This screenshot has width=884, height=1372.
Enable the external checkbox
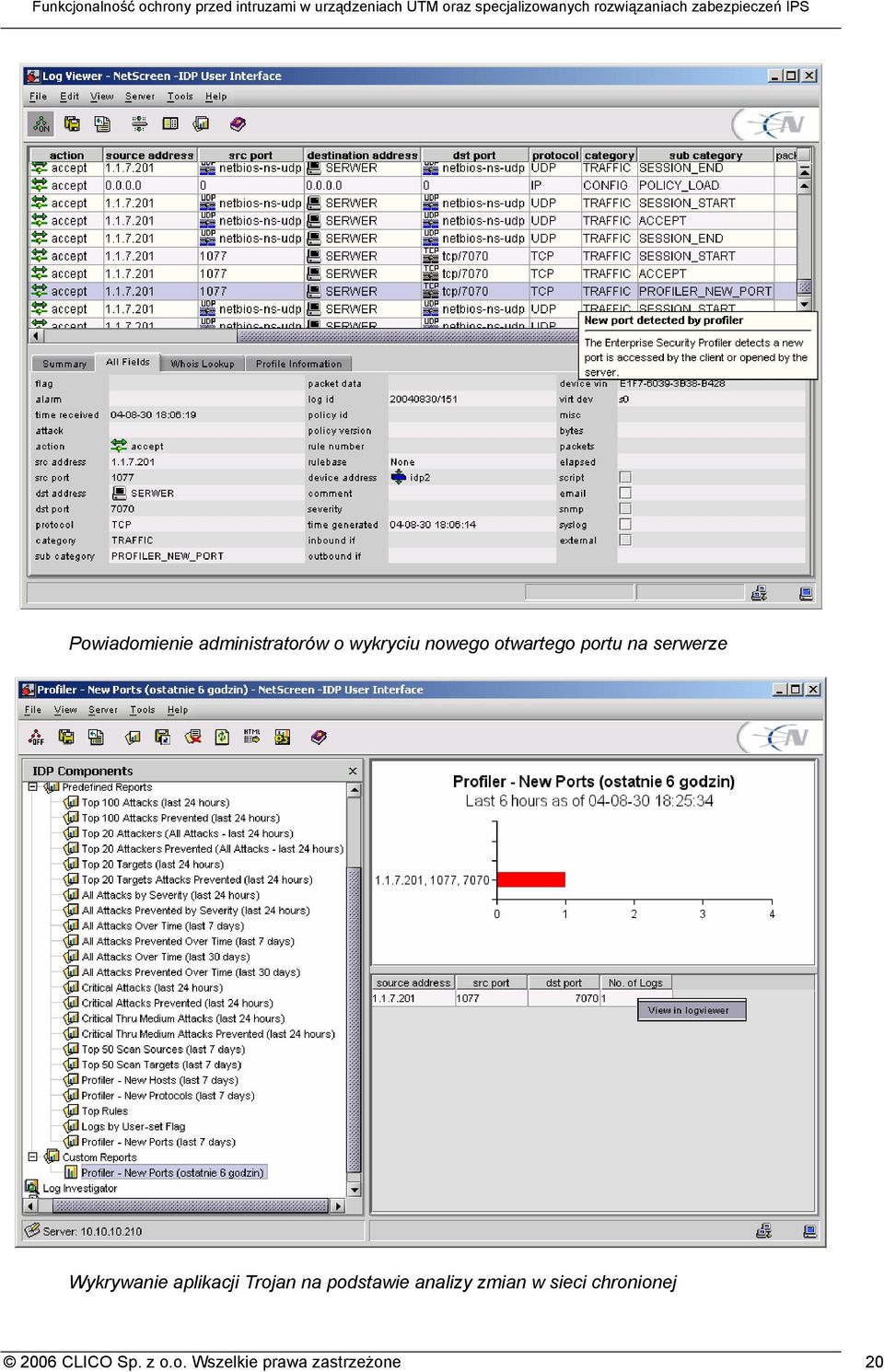pyautogui.click(x=625, y=540)
